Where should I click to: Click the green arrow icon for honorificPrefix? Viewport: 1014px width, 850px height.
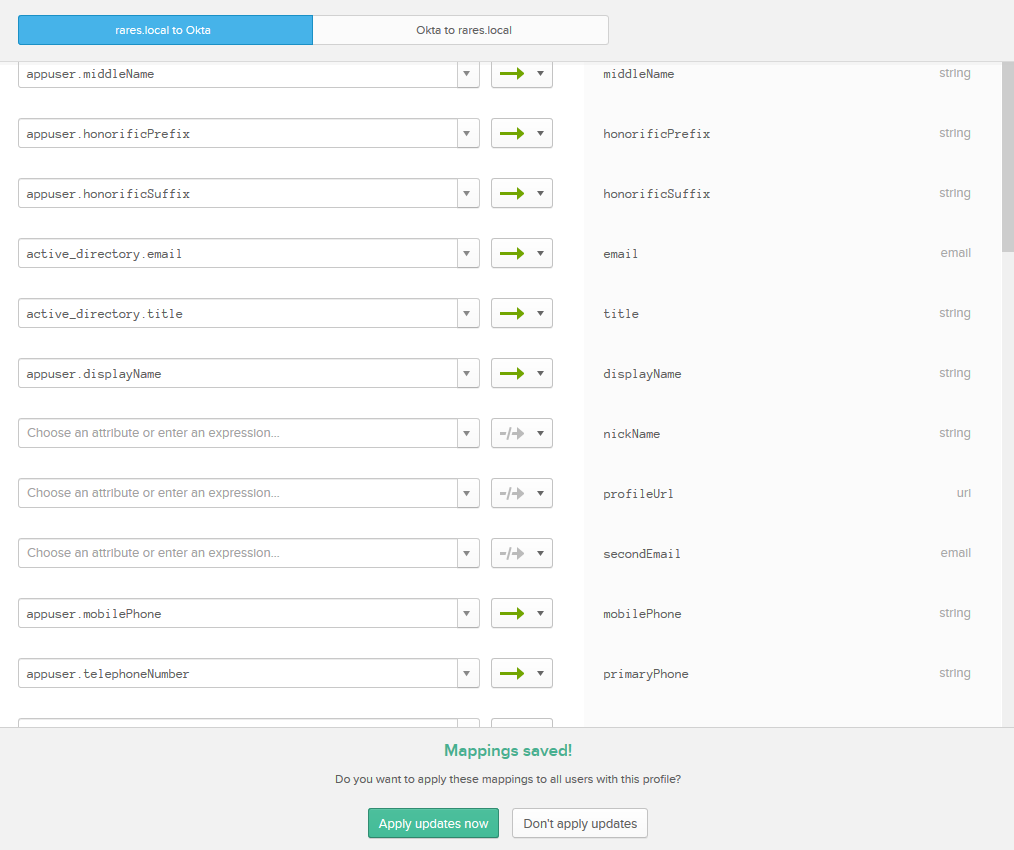tap(512, 134)
